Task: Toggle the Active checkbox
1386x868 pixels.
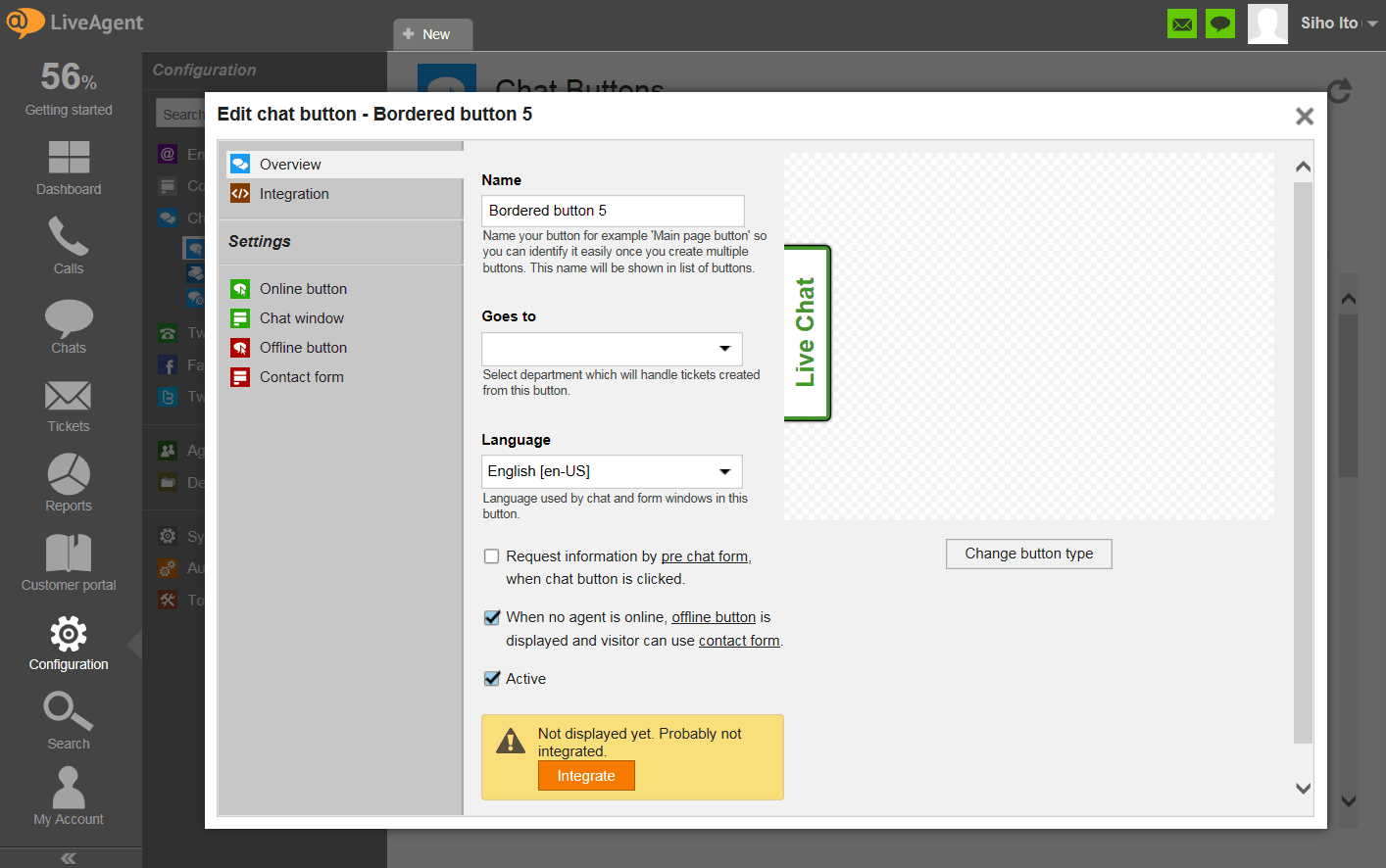Action: point(492,678)
